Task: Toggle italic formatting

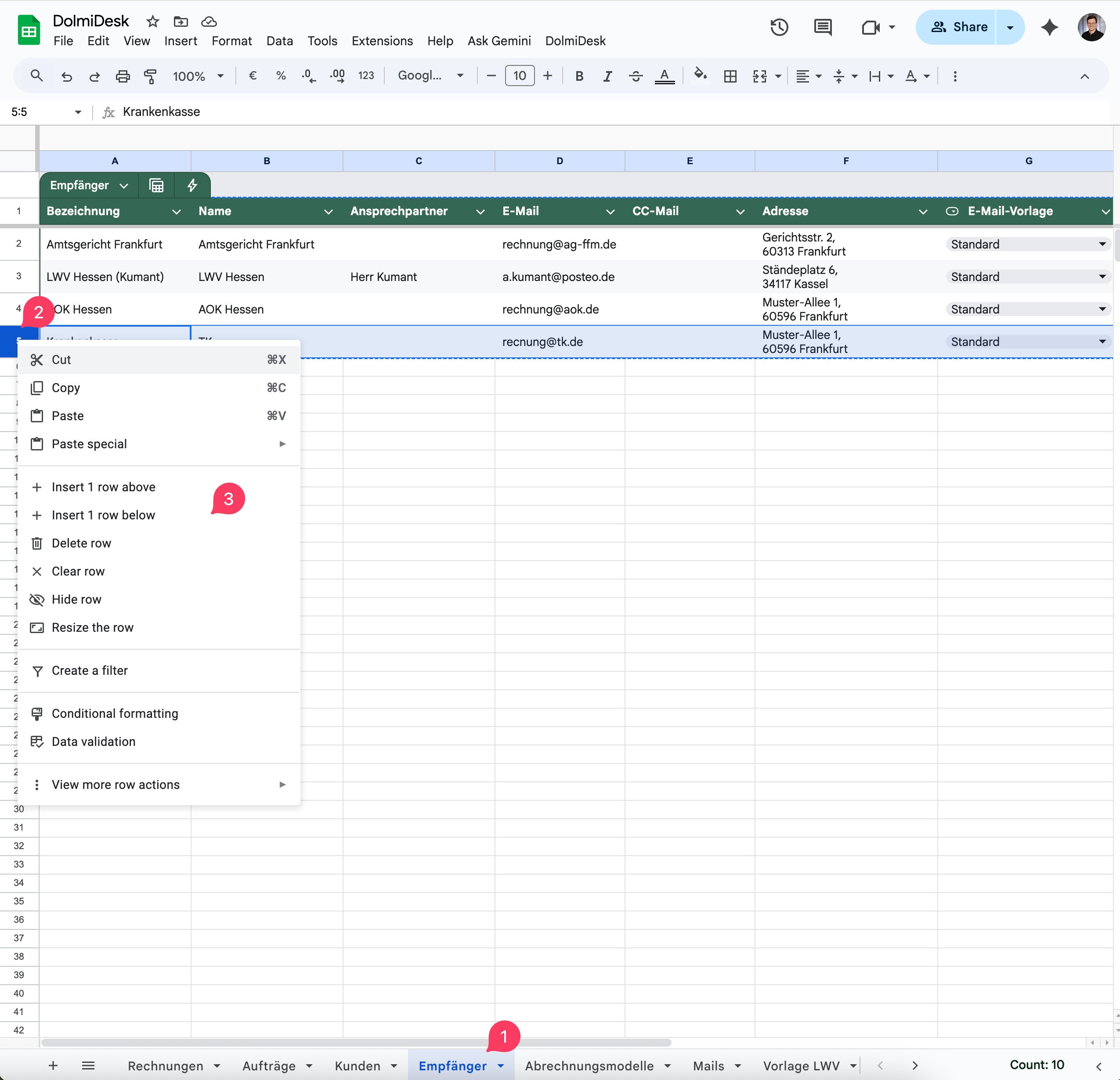Action: [607, 76]
